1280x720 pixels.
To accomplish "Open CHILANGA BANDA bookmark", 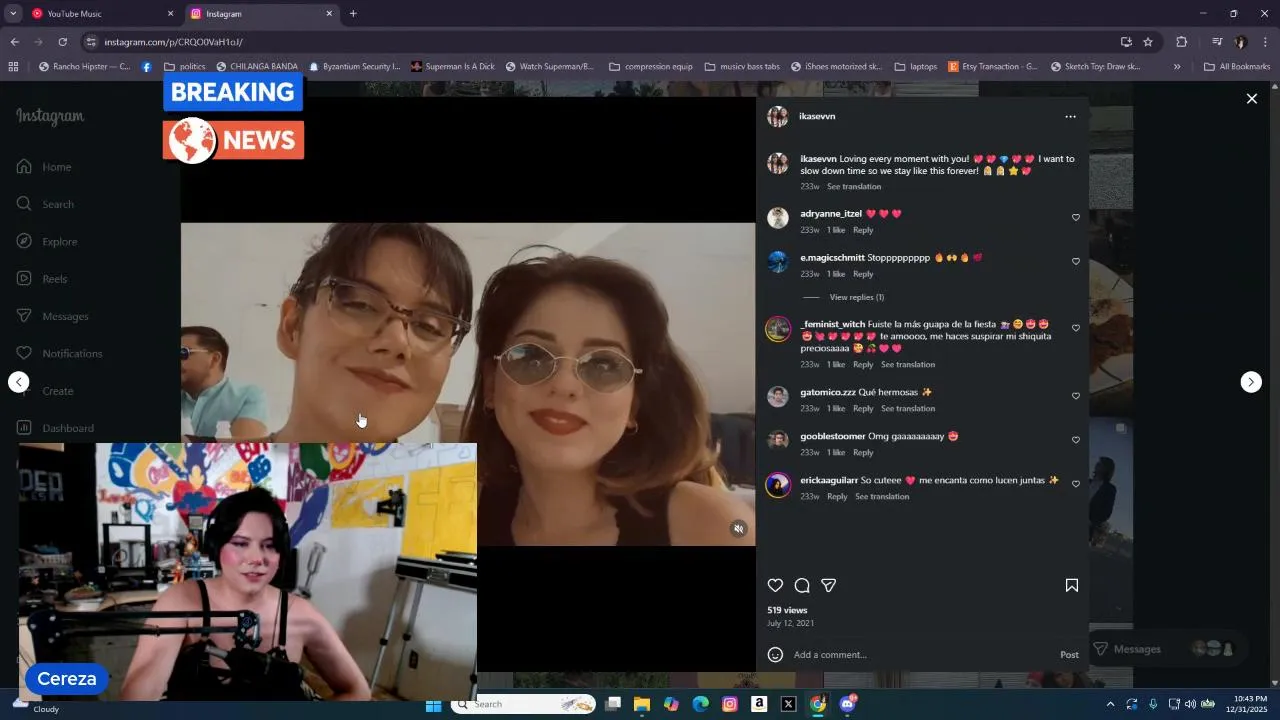I will (x=257, y=67).
